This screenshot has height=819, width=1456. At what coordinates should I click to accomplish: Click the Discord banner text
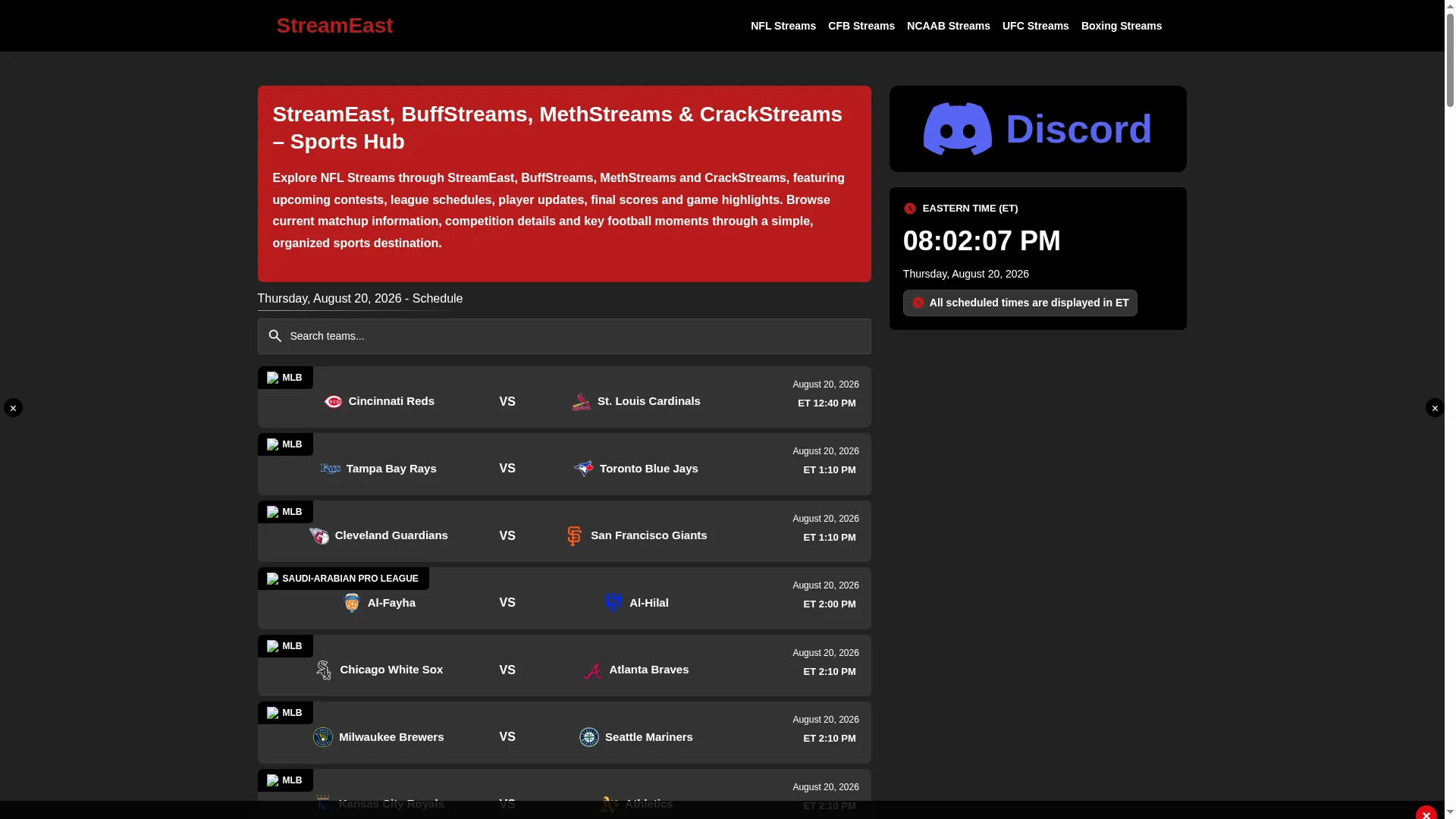pos(1078,129)
